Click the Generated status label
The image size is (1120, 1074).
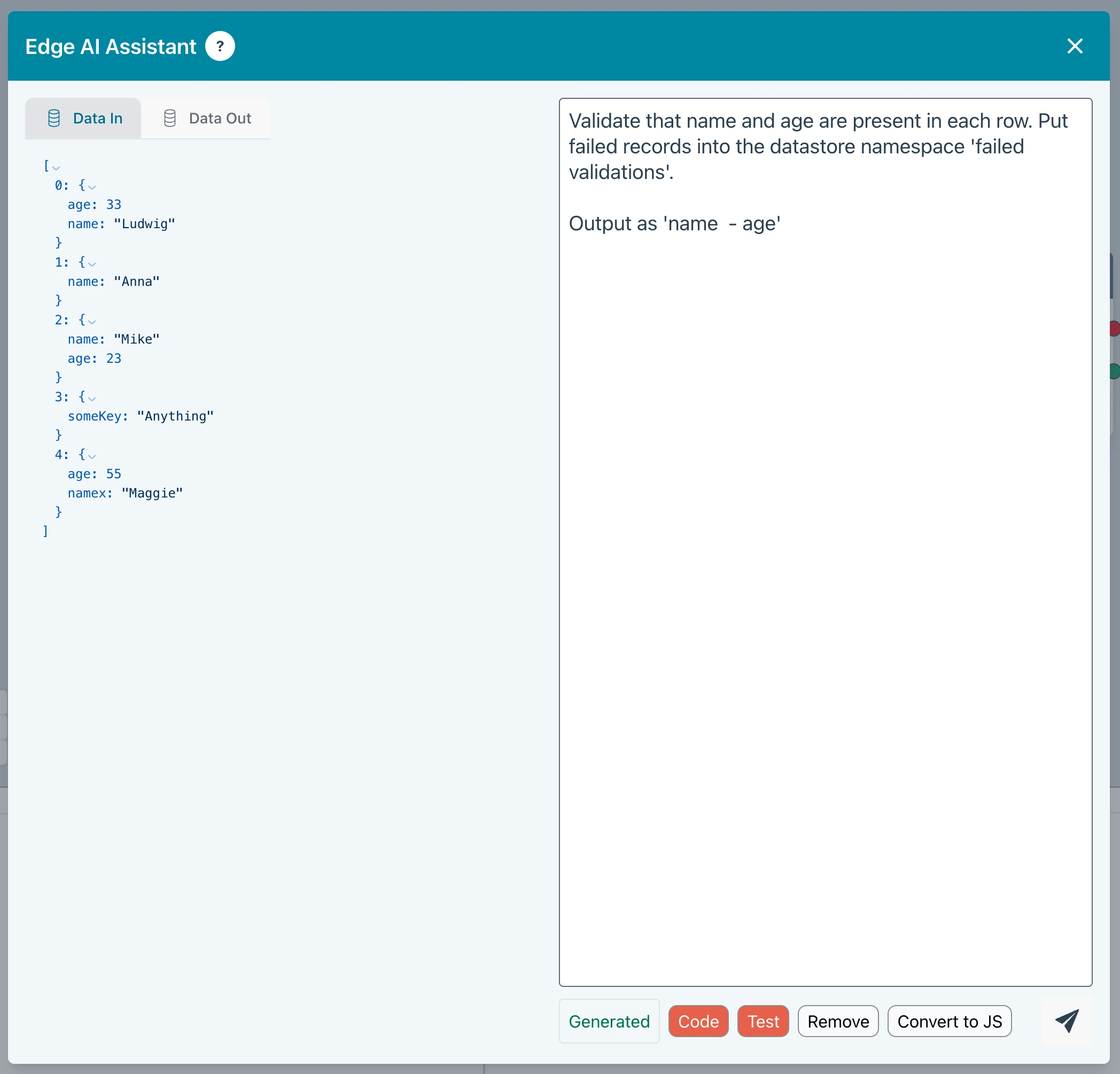tap(609, 1021)
